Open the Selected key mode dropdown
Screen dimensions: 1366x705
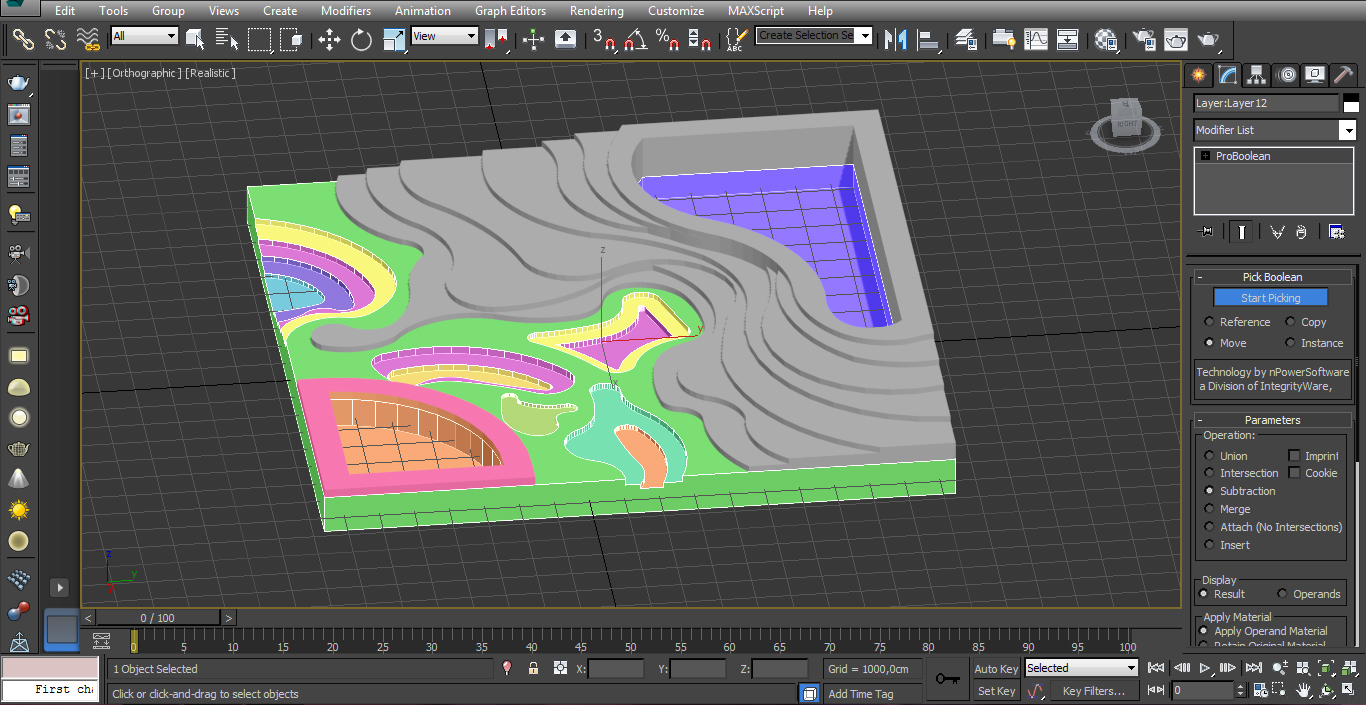pyautogui.click(x=1082, y=668)
